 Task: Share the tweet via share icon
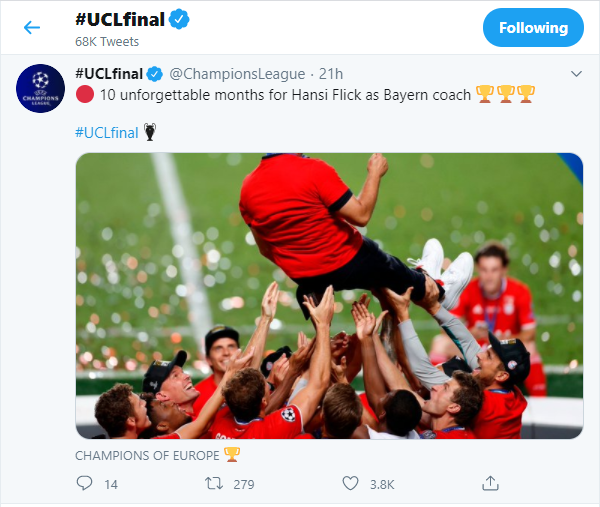coord(490,483)
